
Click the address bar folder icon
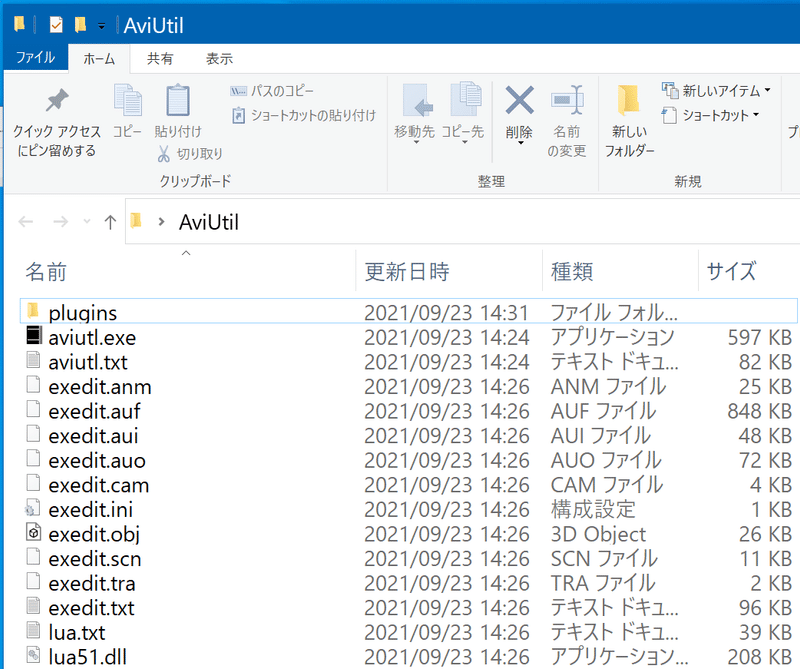[x=136, y=221]
